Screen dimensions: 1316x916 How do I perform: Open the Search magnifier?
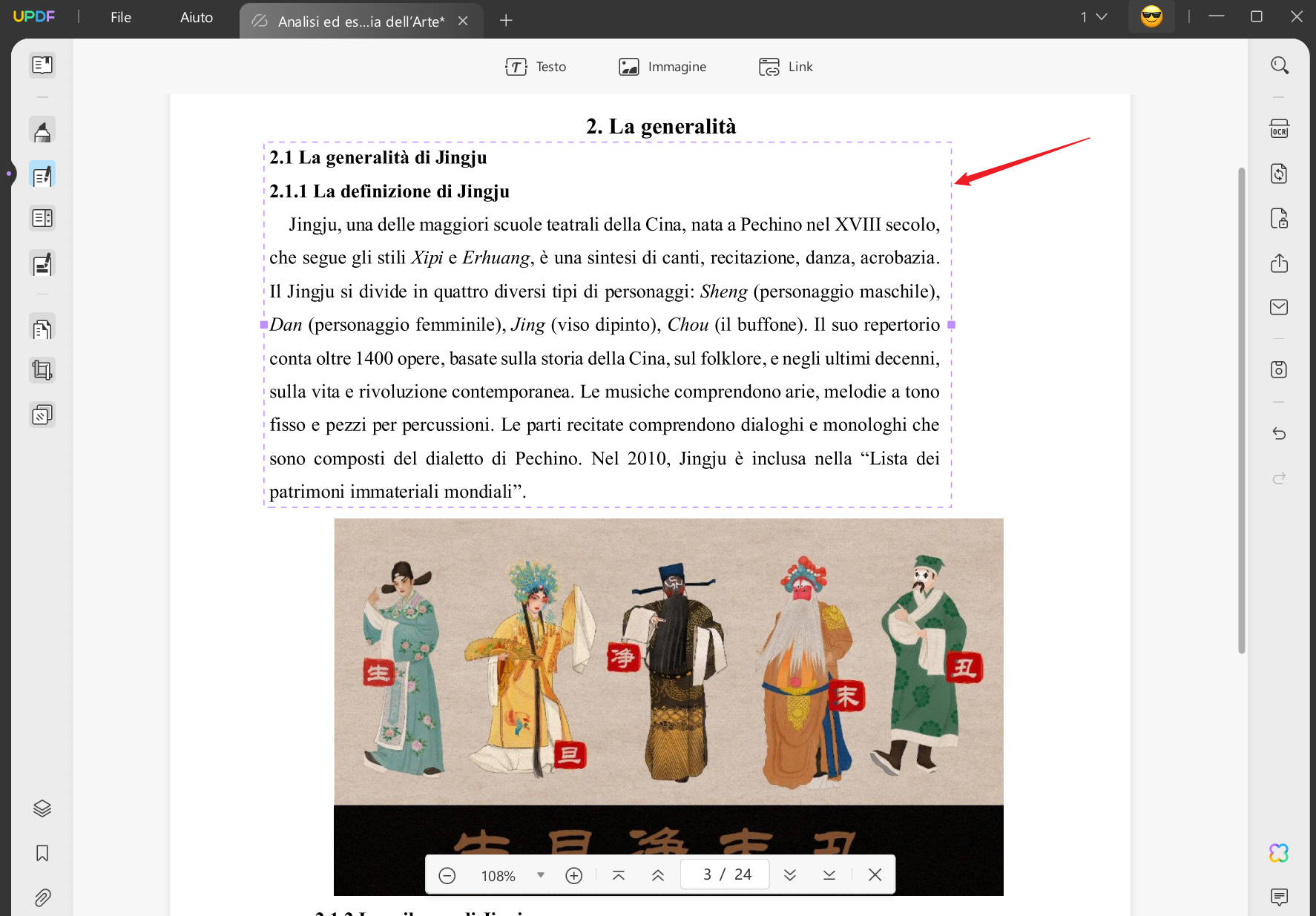(x=1279, y=65)
